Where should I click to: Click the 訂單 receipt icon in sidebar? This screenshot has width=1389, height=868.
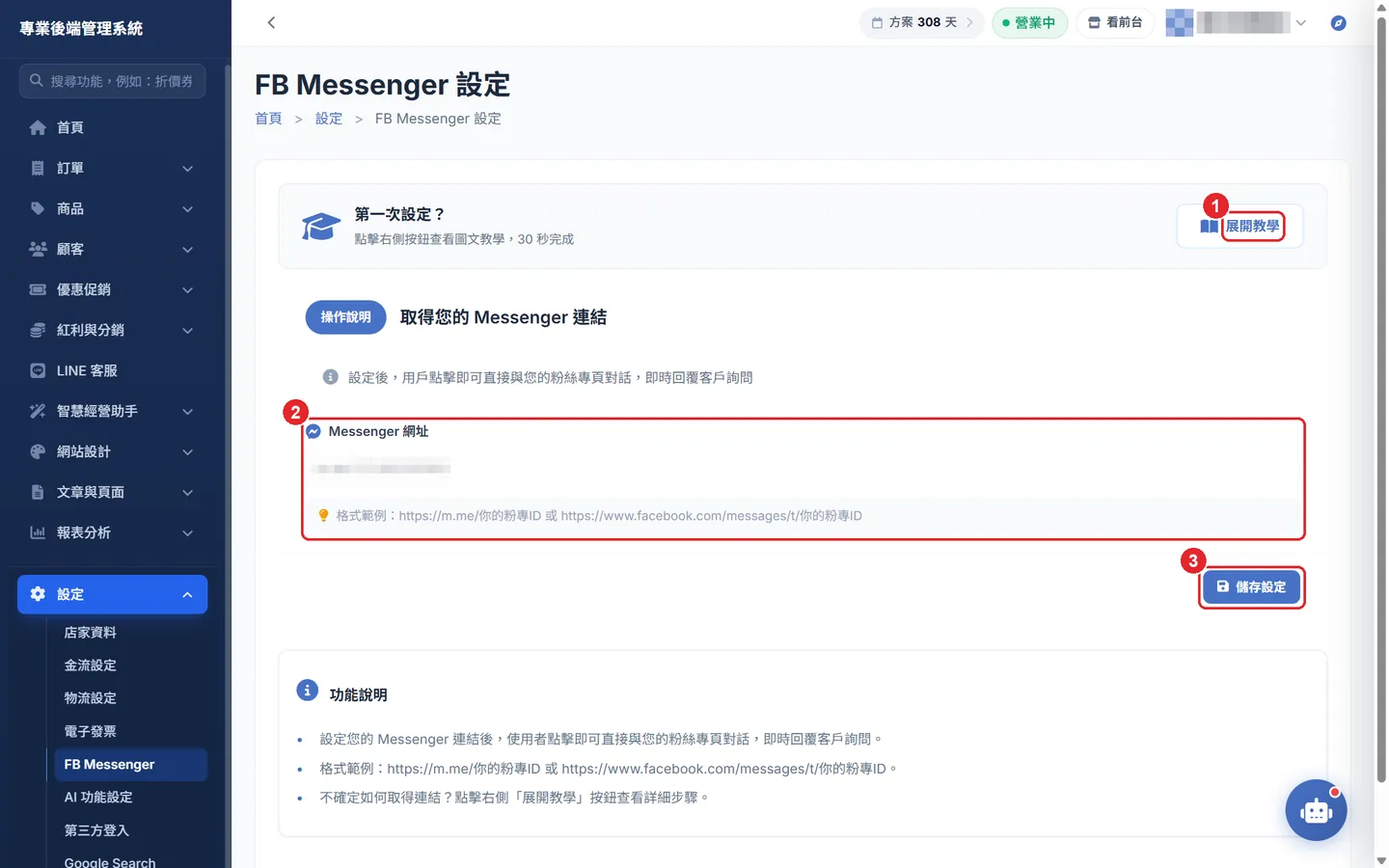[x=38, y=168]
